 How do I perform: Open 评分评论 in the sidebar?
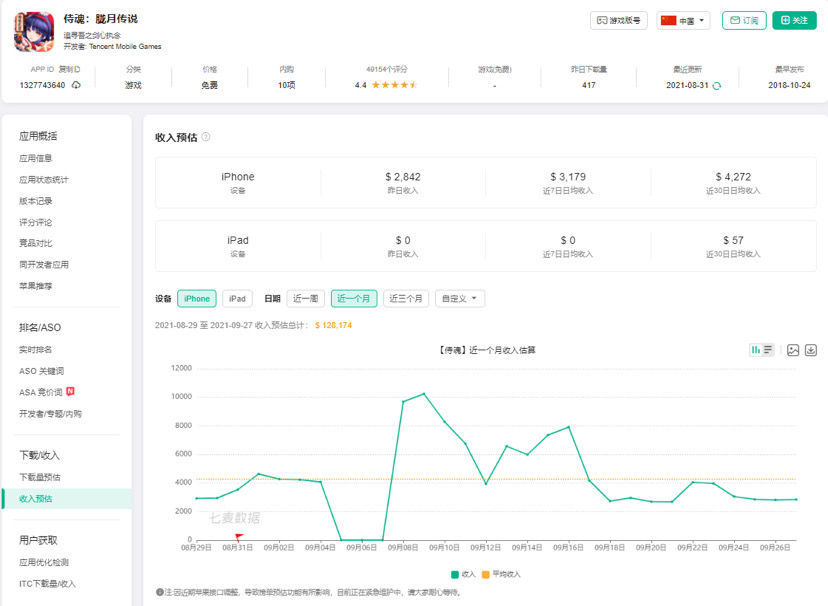tap(35, 222)
